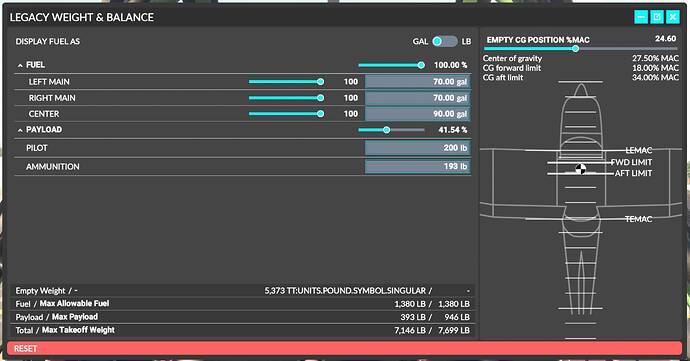This screenshot has height=361, width=690.
Task: Adjust the LEFT MAIN tank slider
Action: point(286,81)
